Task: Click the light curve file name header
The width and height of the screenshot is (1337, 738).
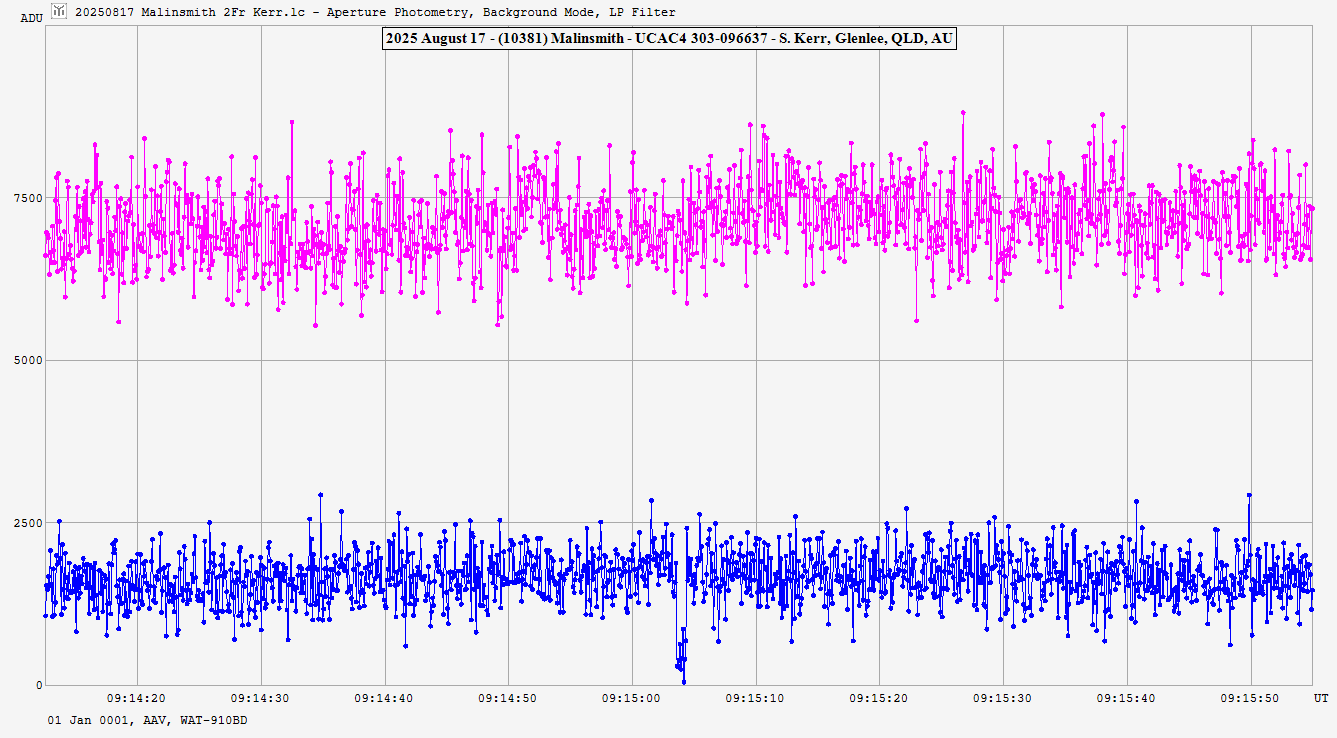Action: pyautogui.click(x=375, y=12)
